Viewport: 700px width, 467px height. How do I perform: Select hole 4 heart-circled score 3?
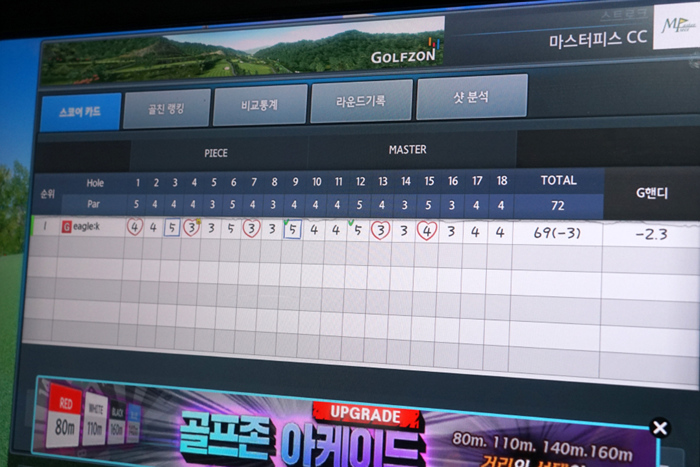(x=192, y=228)
